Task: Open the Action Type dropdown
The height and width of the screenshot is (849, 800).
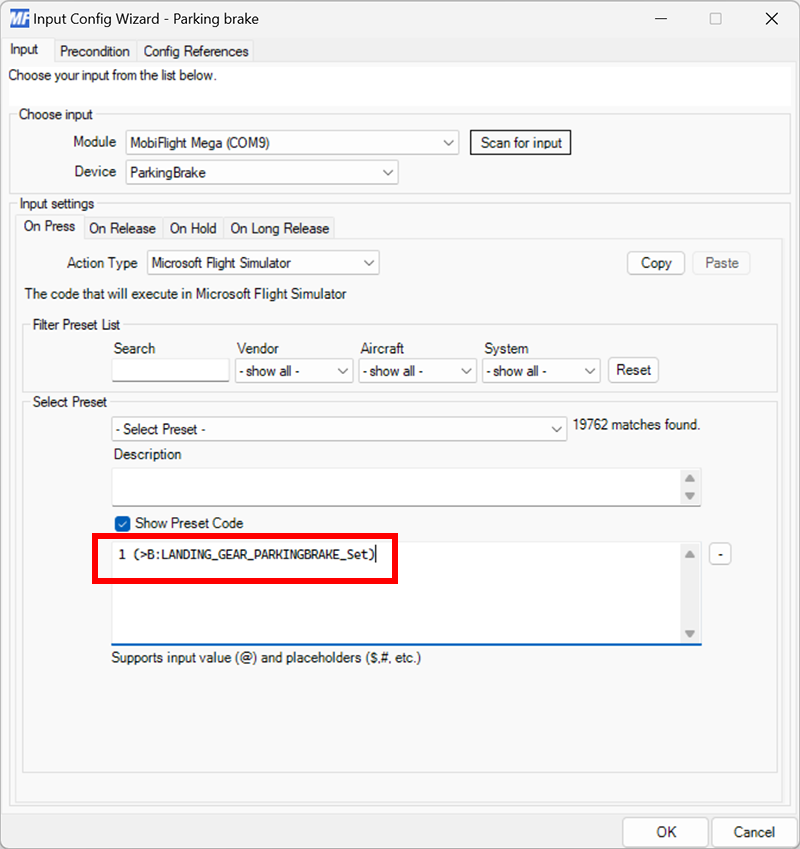Action: coord(368,262)
